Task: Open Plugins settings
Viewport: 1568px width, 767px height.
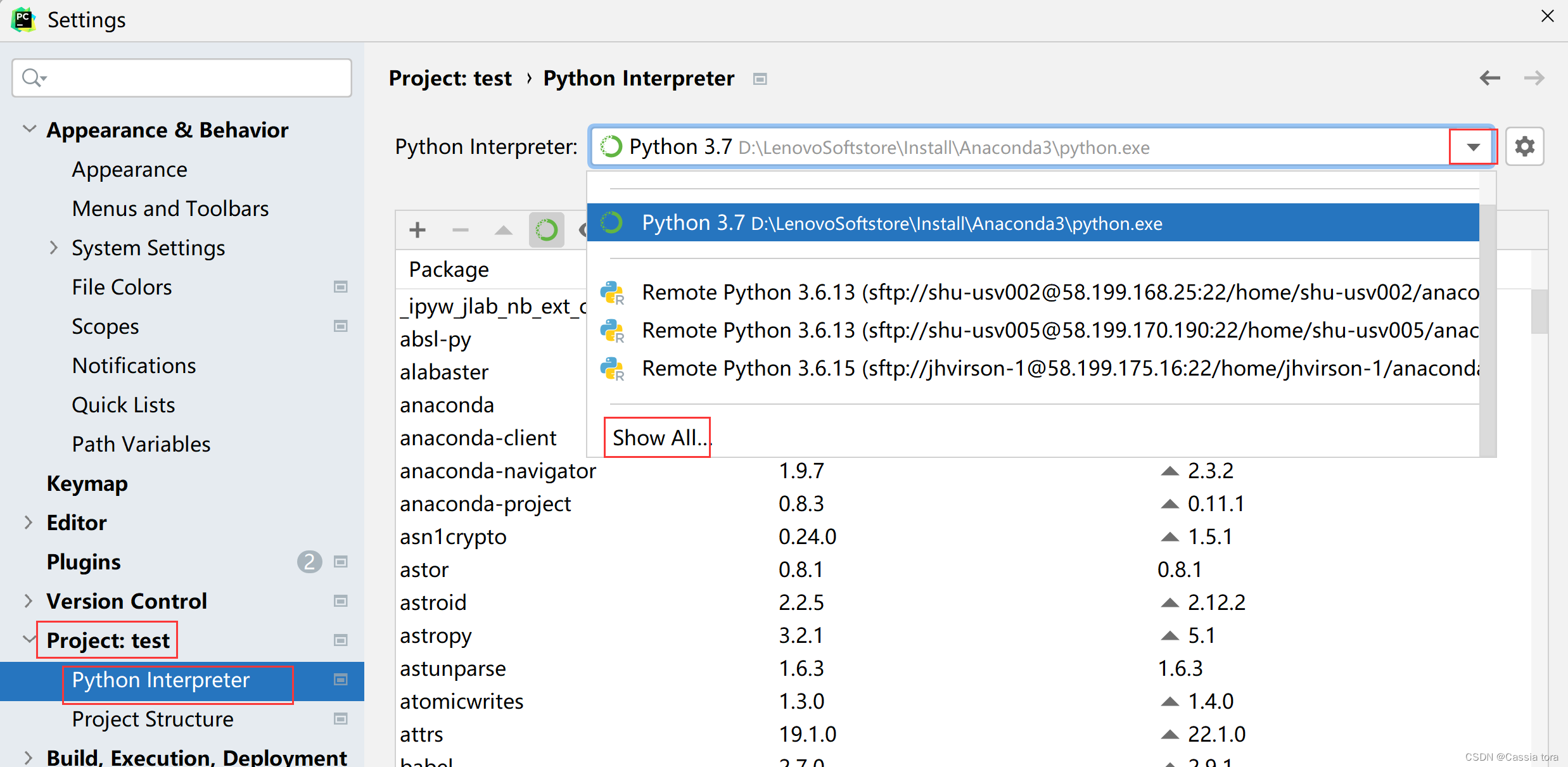Action: coord(84,562)
